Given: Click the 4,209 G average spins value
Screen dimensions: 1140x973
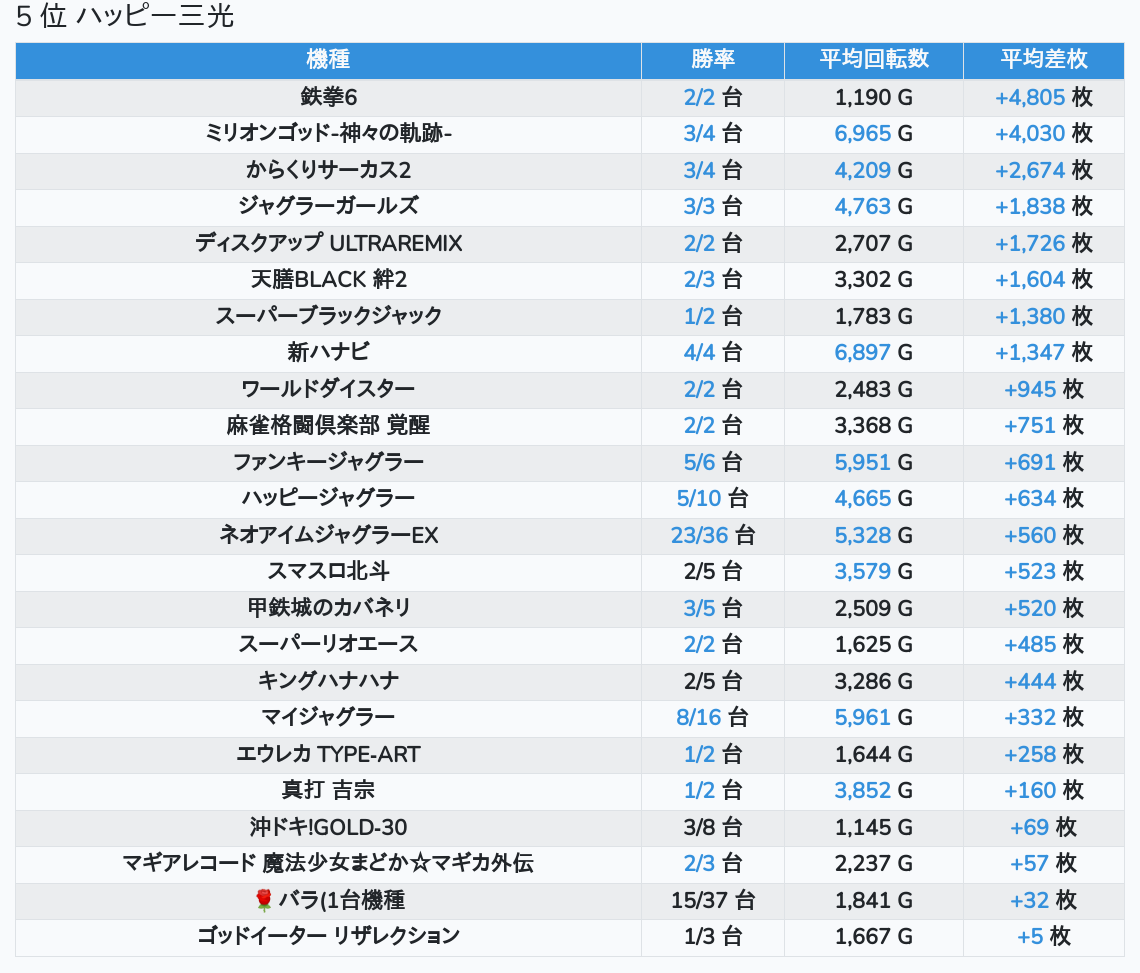Looking at the screenshot, I should (874, 170).
